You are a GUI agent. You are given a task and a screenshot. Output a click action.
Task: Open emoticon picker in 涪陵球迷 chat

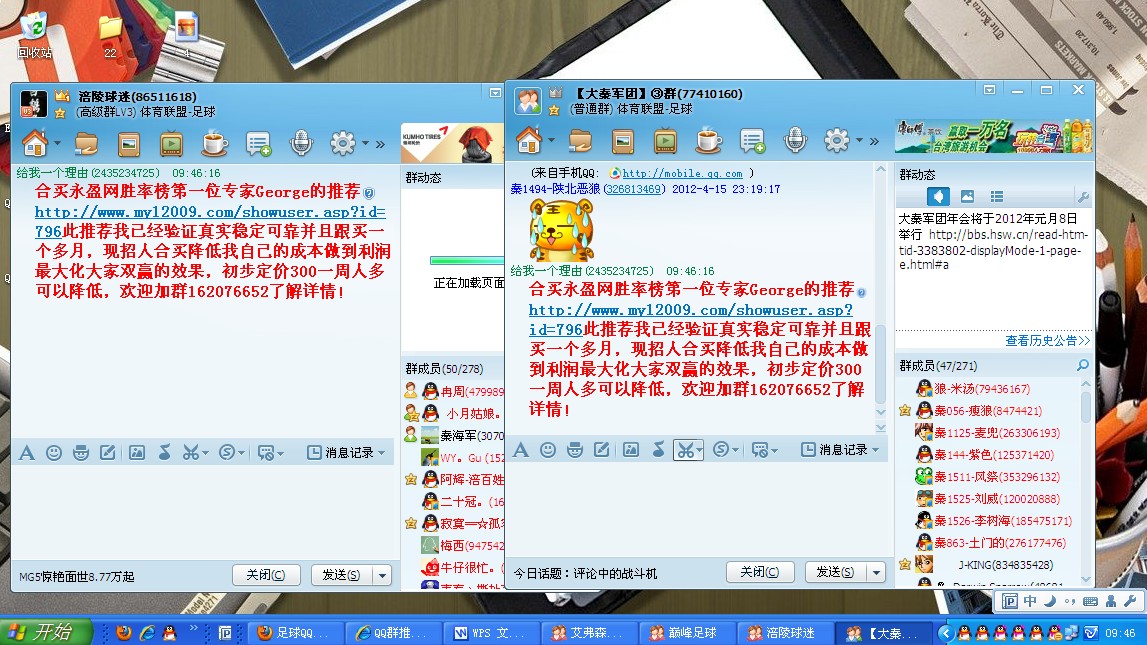click(x=53, y=453)
